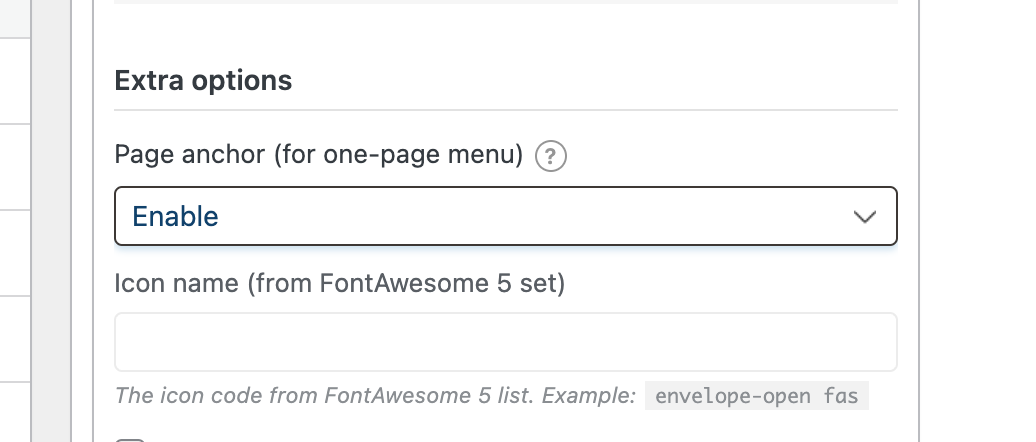Click the "Page anchor (for one-page menu)" label
Screen dimensions: 1036x442
point(319,156)
